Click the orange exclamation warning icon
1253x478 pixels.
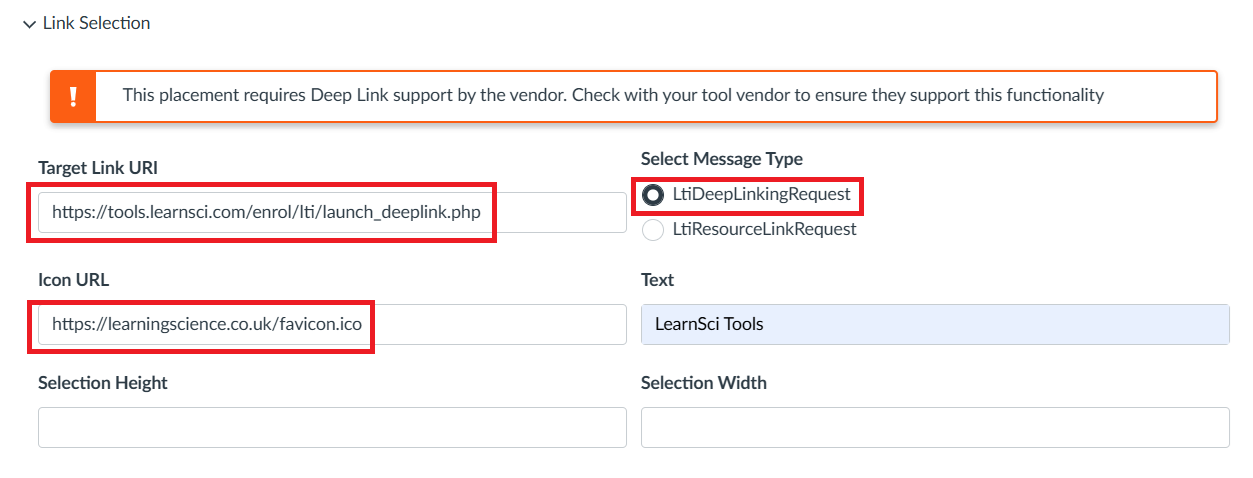pyautogui.click(x=73, y=97)
